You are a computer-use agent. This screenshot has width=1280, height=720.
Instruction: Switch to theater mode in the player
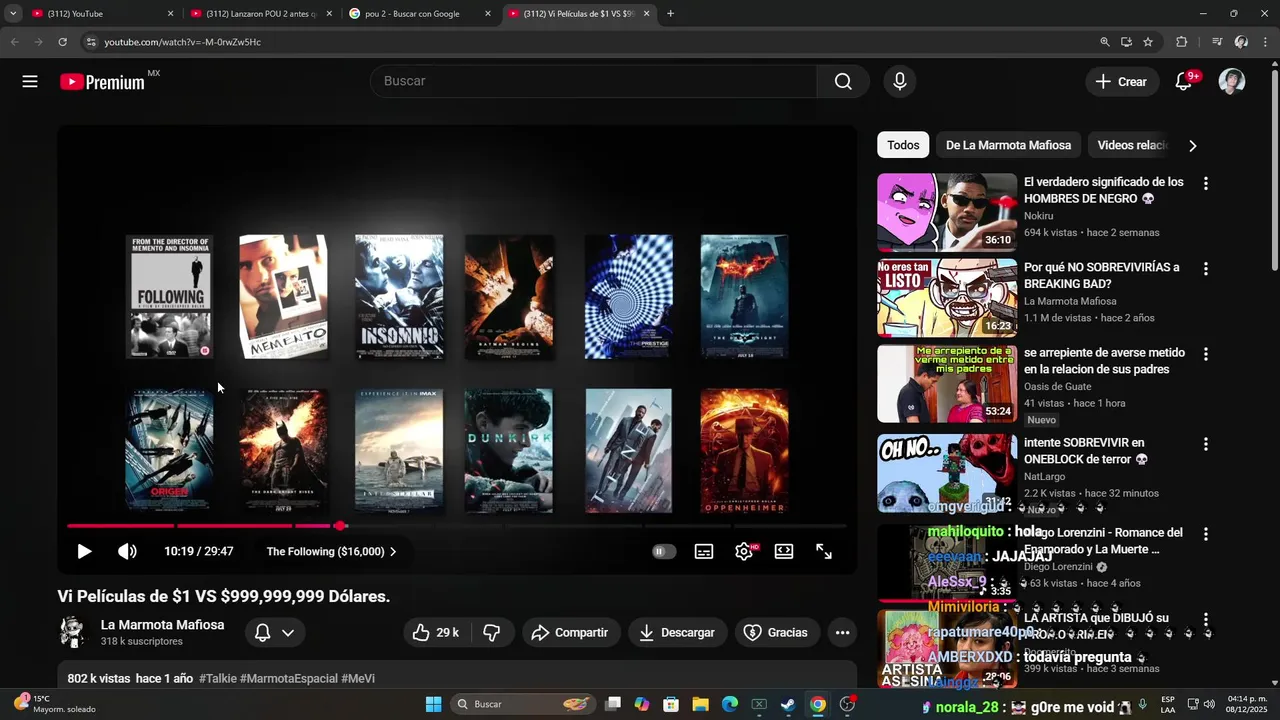coord(784,551)
